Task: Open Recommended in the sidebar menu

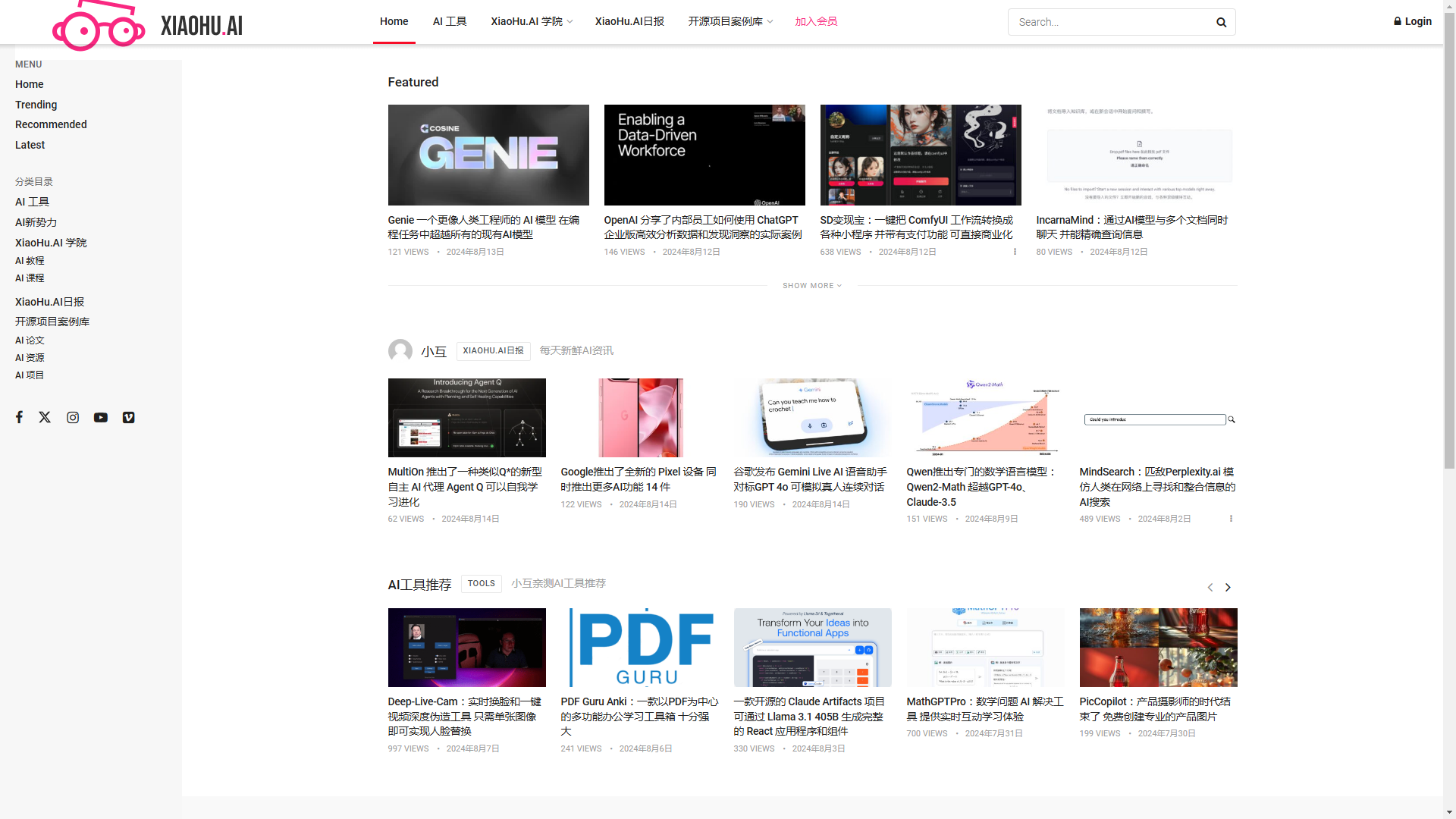Action: point(51,124)
